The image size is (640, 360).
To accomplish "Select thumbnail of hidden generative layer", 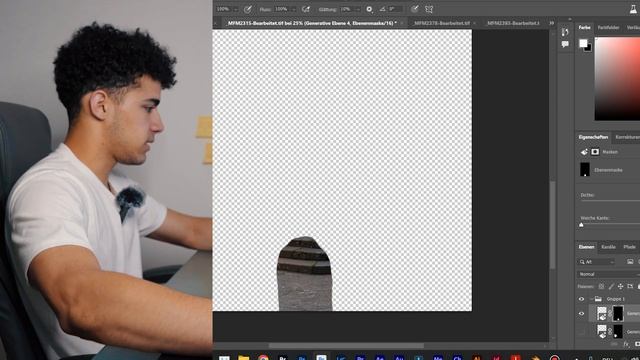I will (602, 331).
